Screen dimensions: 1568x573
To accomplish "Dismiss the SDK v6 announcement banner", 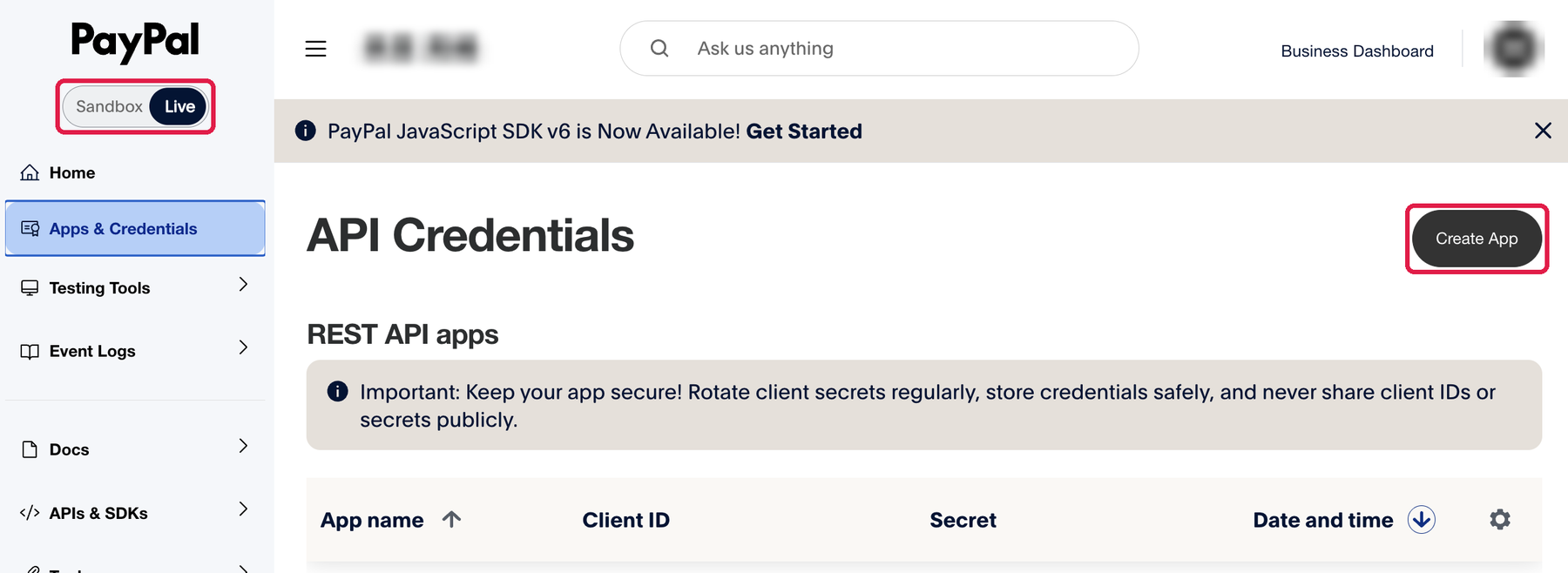I will (1543, 131).
